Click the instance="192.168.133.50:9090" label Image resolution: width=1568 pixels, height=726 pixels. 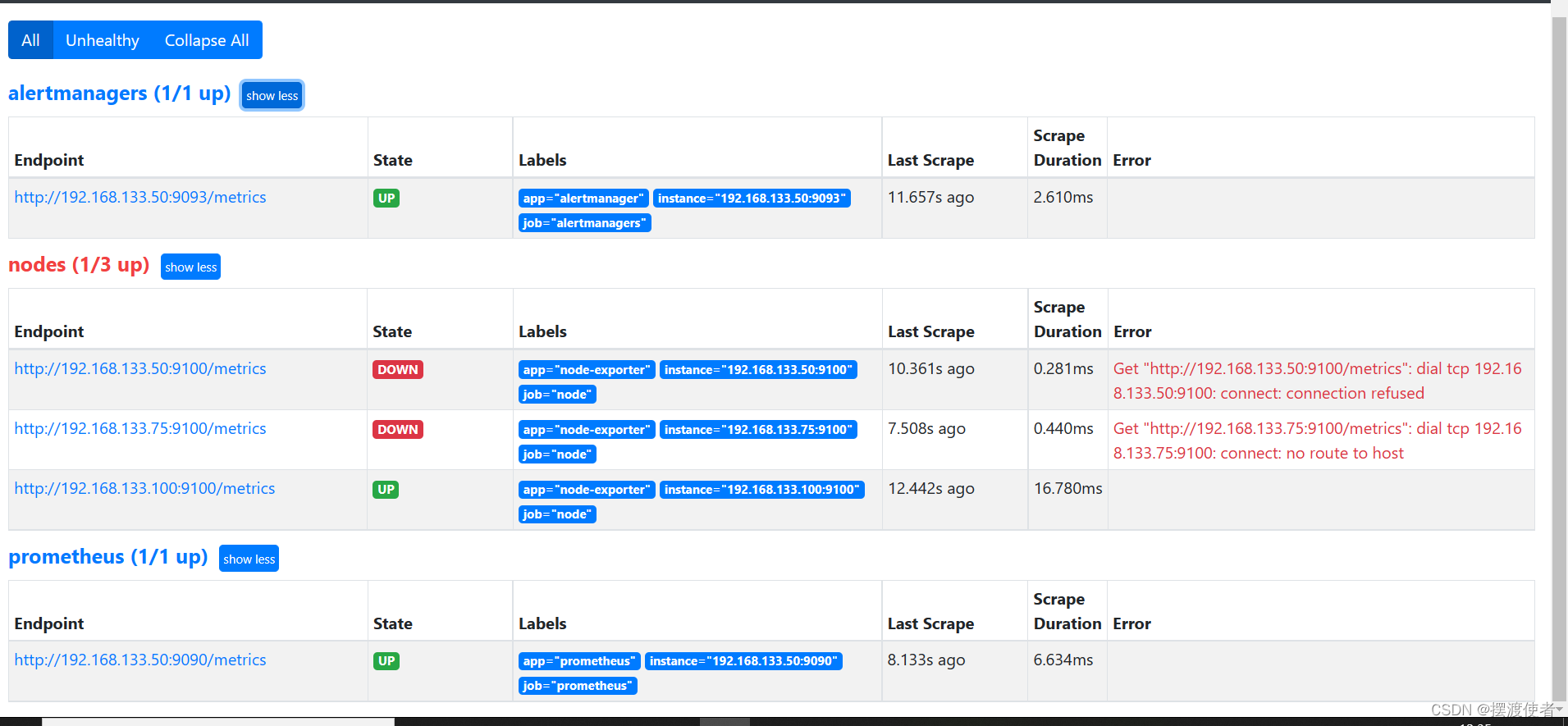pyautogui.click(x=743, y=661)
